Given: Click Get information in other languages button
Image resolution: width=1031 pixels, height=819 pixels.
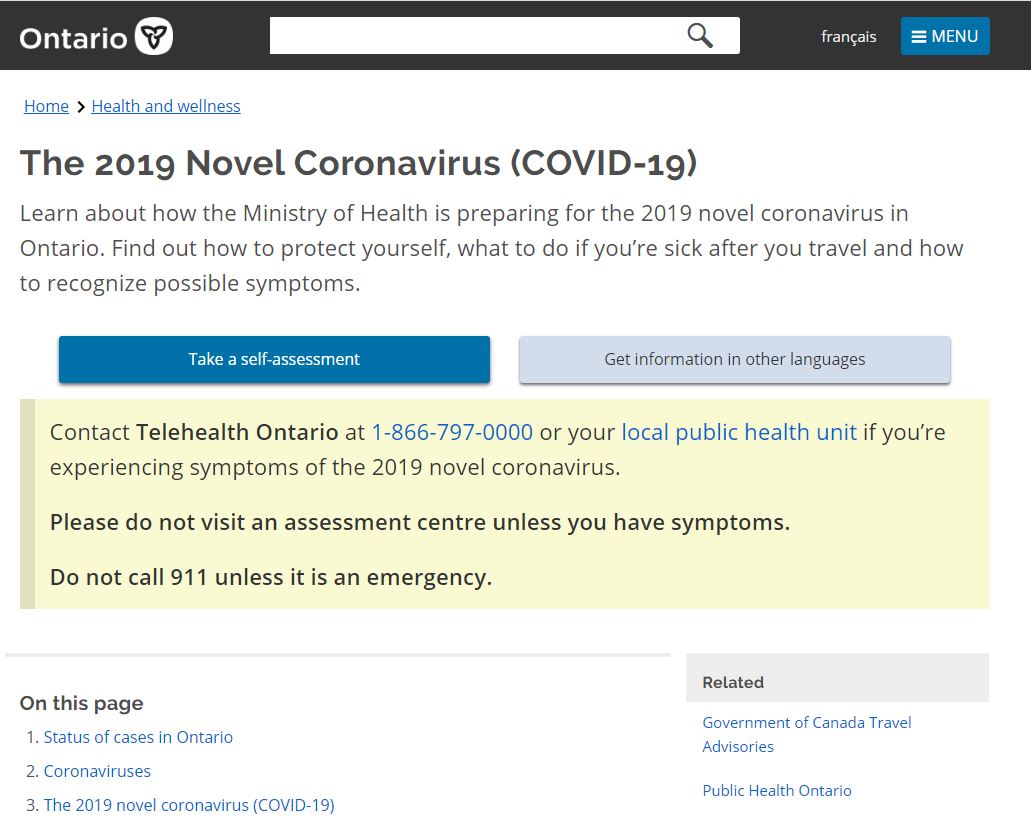Looking at the screenshot, I should [734, 359].
